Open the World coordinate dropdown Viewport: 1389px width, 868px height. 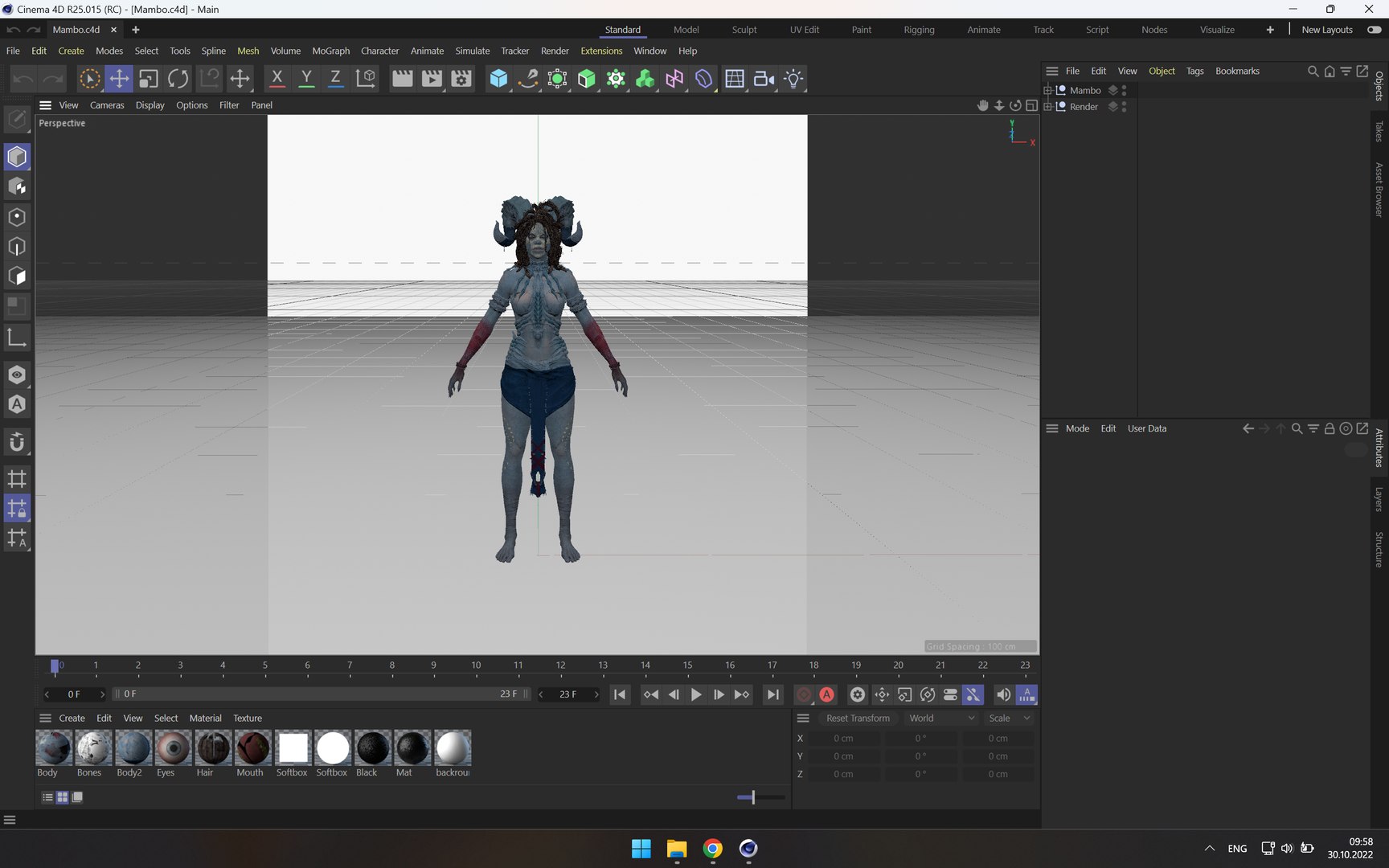point(941,719)
